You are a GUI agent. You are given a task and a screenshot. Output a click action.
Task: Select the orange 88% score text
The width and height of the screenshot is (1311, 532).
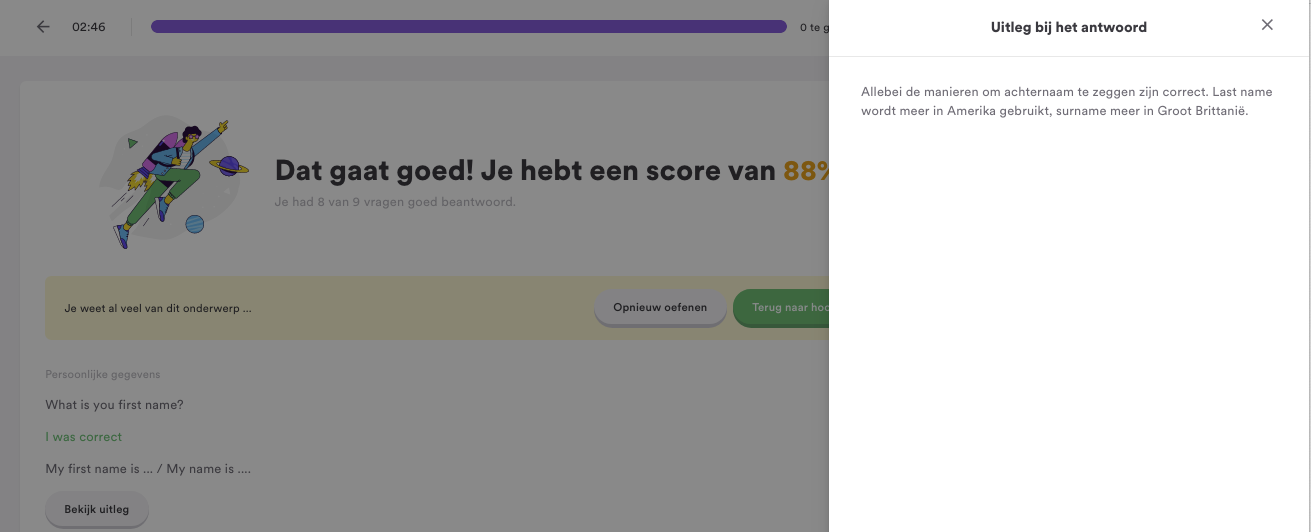click(806, 171)
